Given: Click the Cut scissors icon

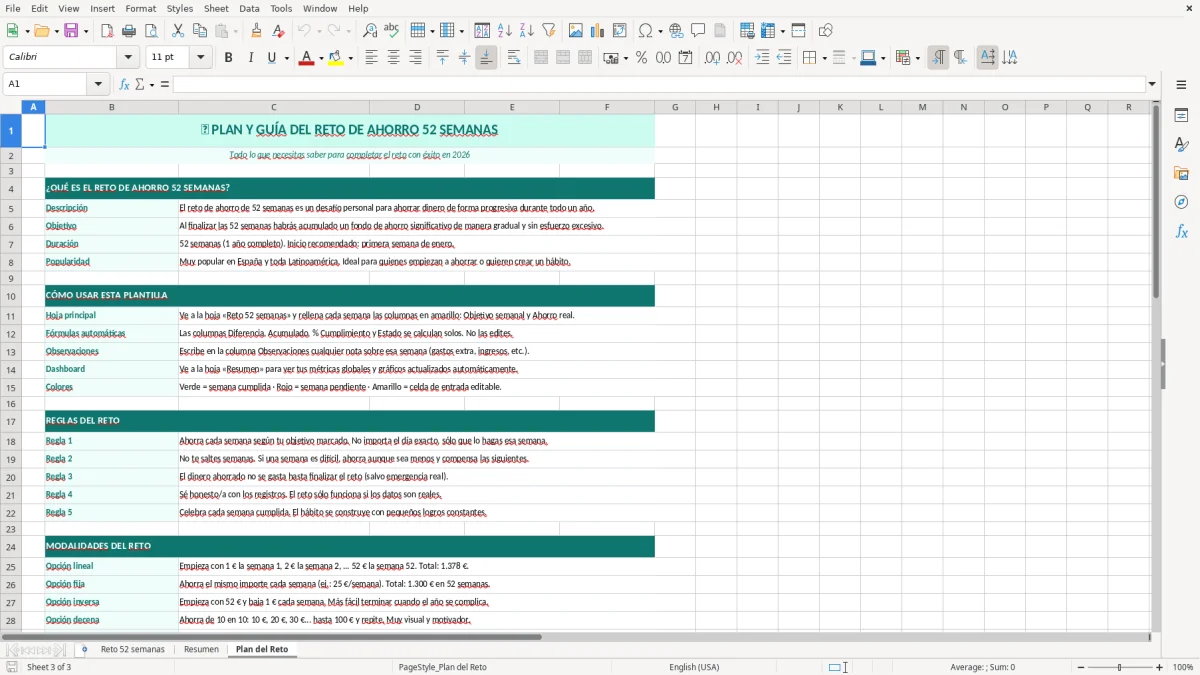Looking at the screenshot, I should pos(178,31).
